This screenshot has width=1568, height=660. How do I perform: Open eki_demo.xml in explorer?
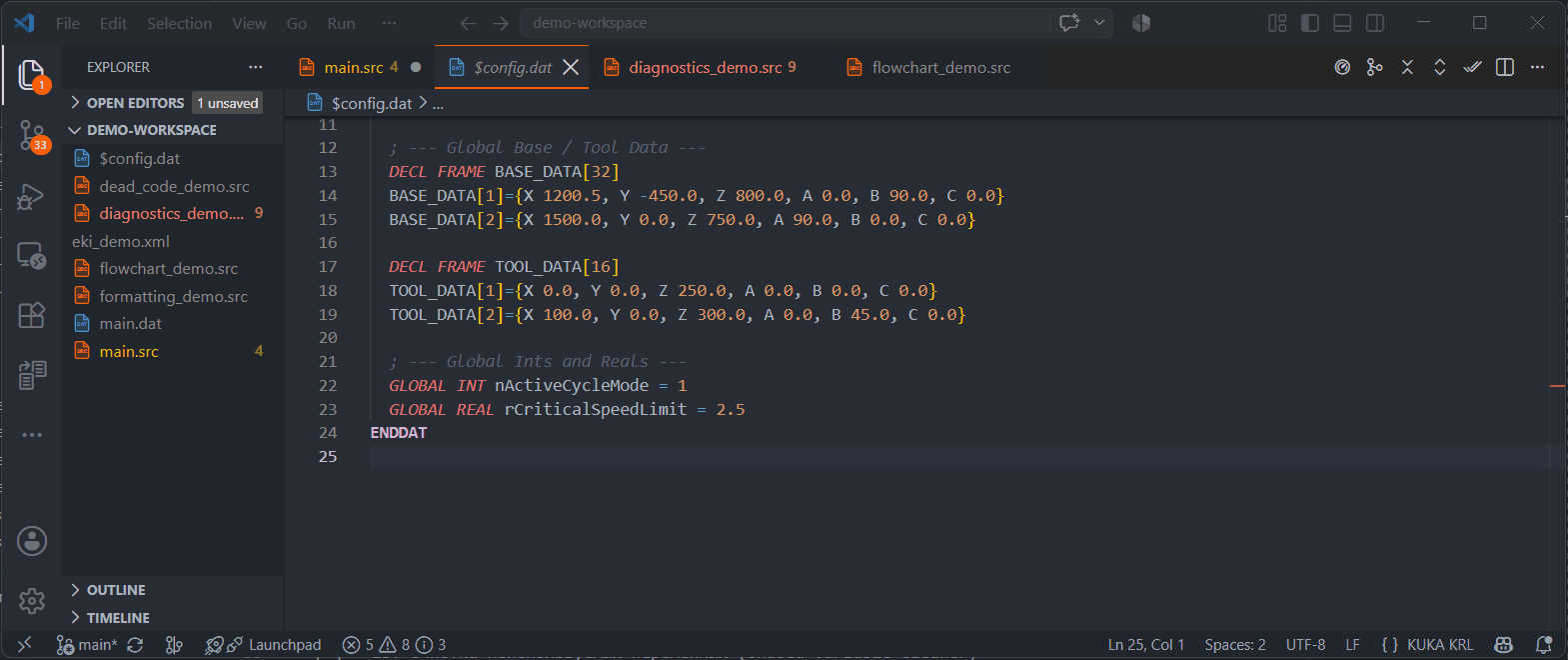[x=174, y=241]
